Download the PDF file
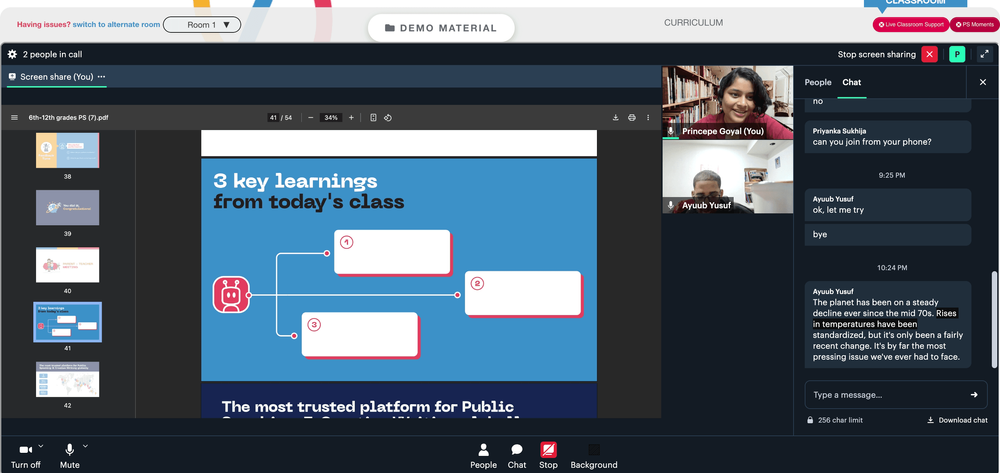1000x473 pixels. tap(615, 117)
